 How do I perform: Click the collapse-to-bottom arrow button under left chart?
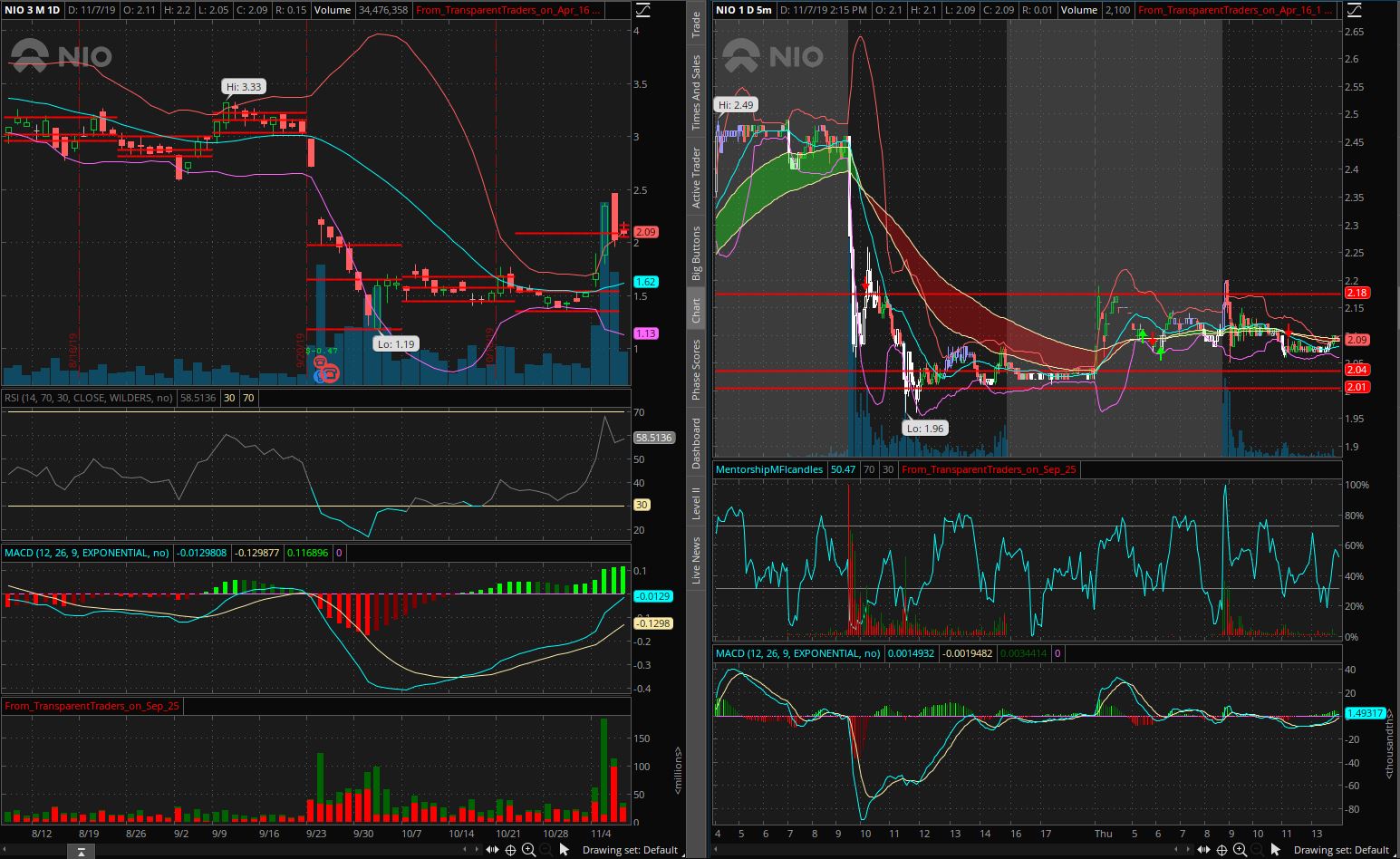point(81,851)
